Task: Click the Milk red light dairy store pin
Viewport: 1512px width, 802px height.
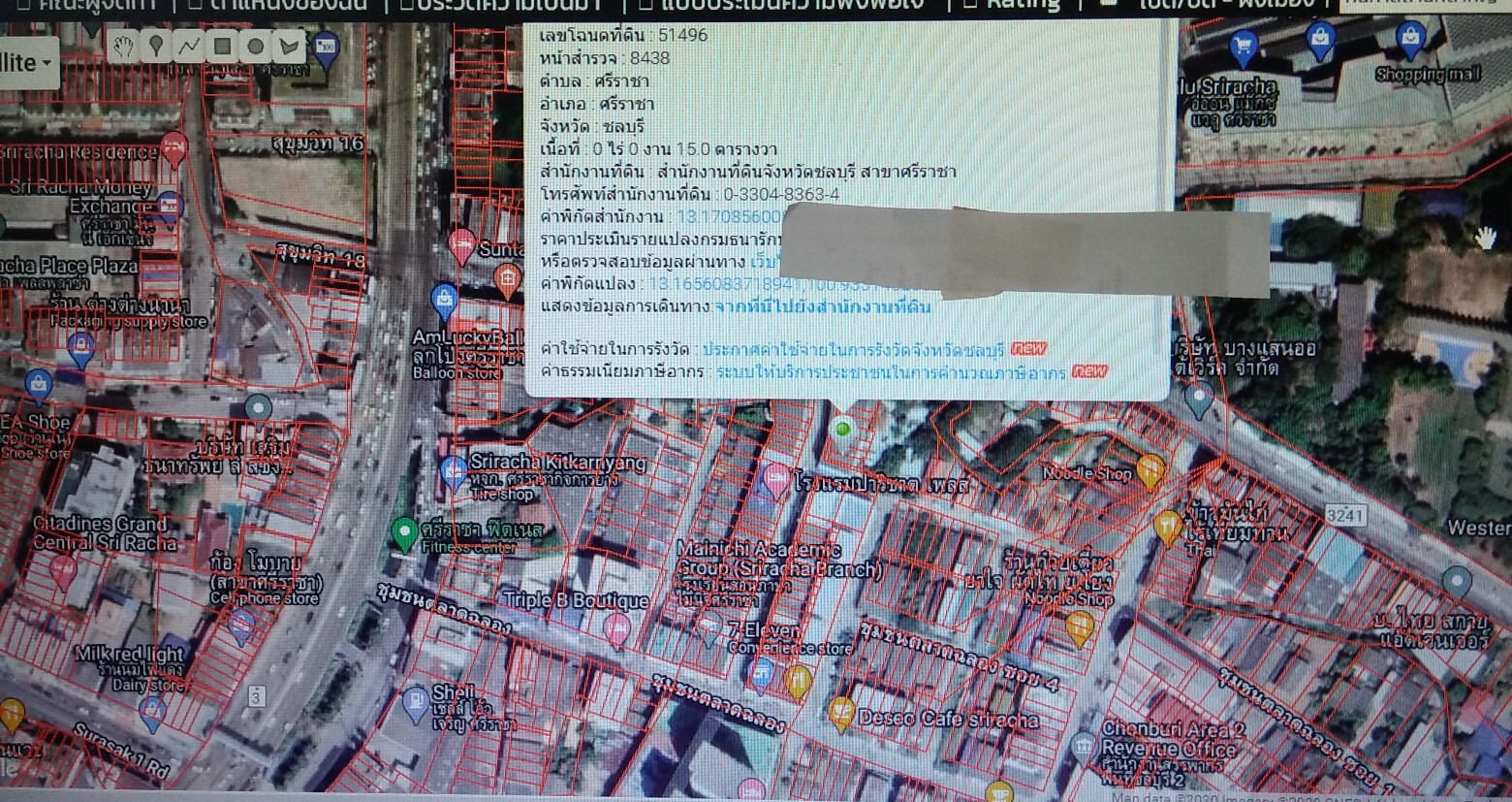Action: (x=151, y=713)
